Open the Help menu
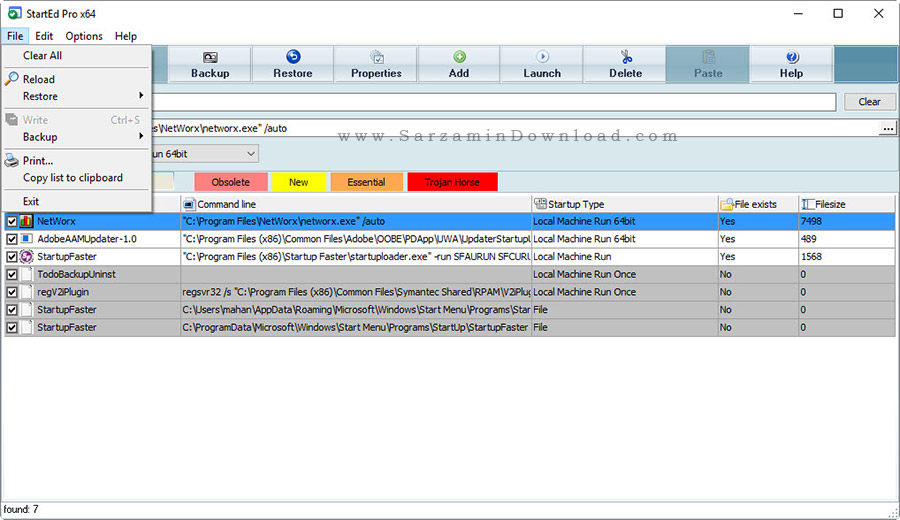The height and width of the screenshot is (520, 900). (126, 36)
